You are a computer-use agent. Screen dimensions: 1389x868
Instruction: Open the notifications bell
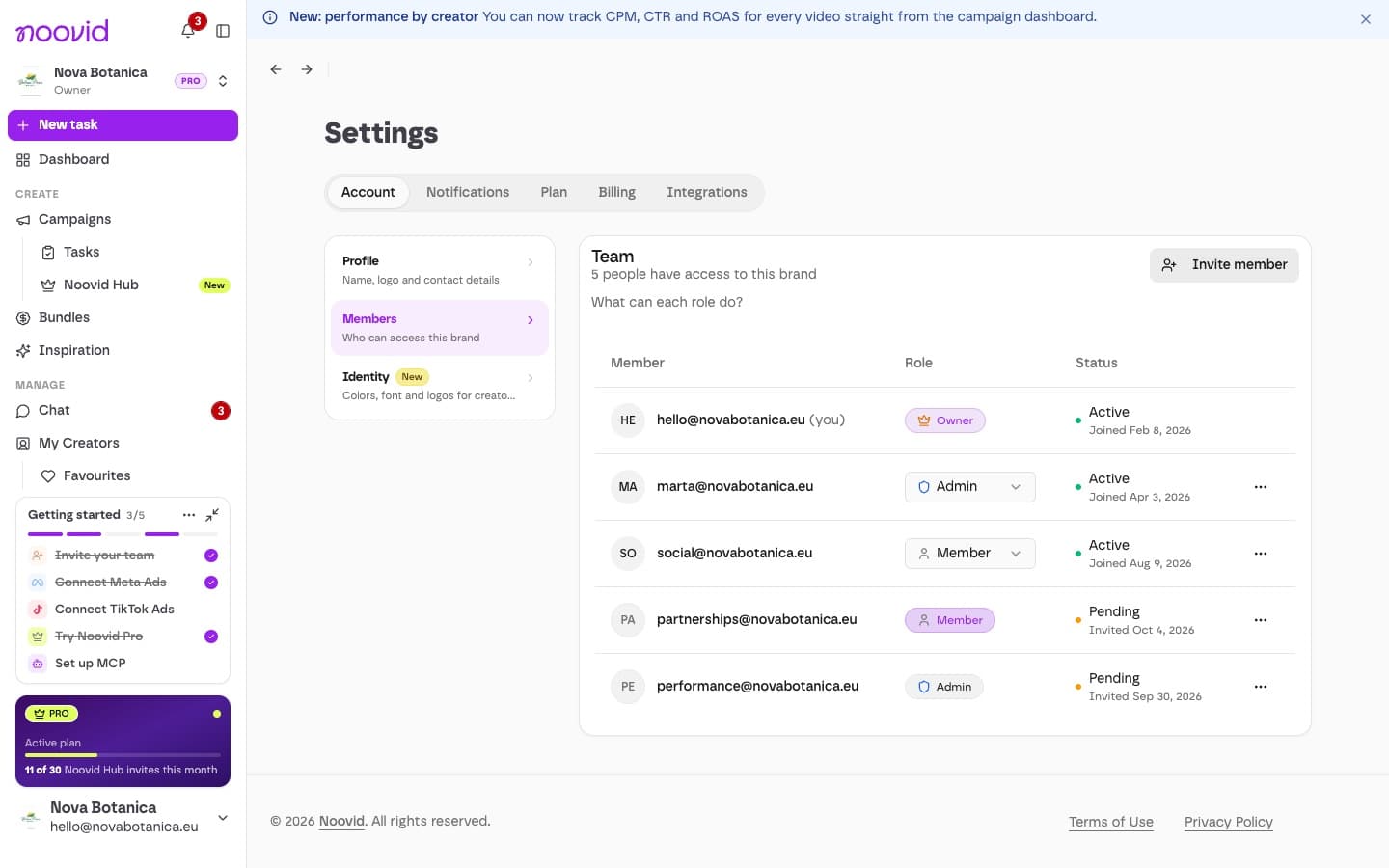tap(188, 31)
